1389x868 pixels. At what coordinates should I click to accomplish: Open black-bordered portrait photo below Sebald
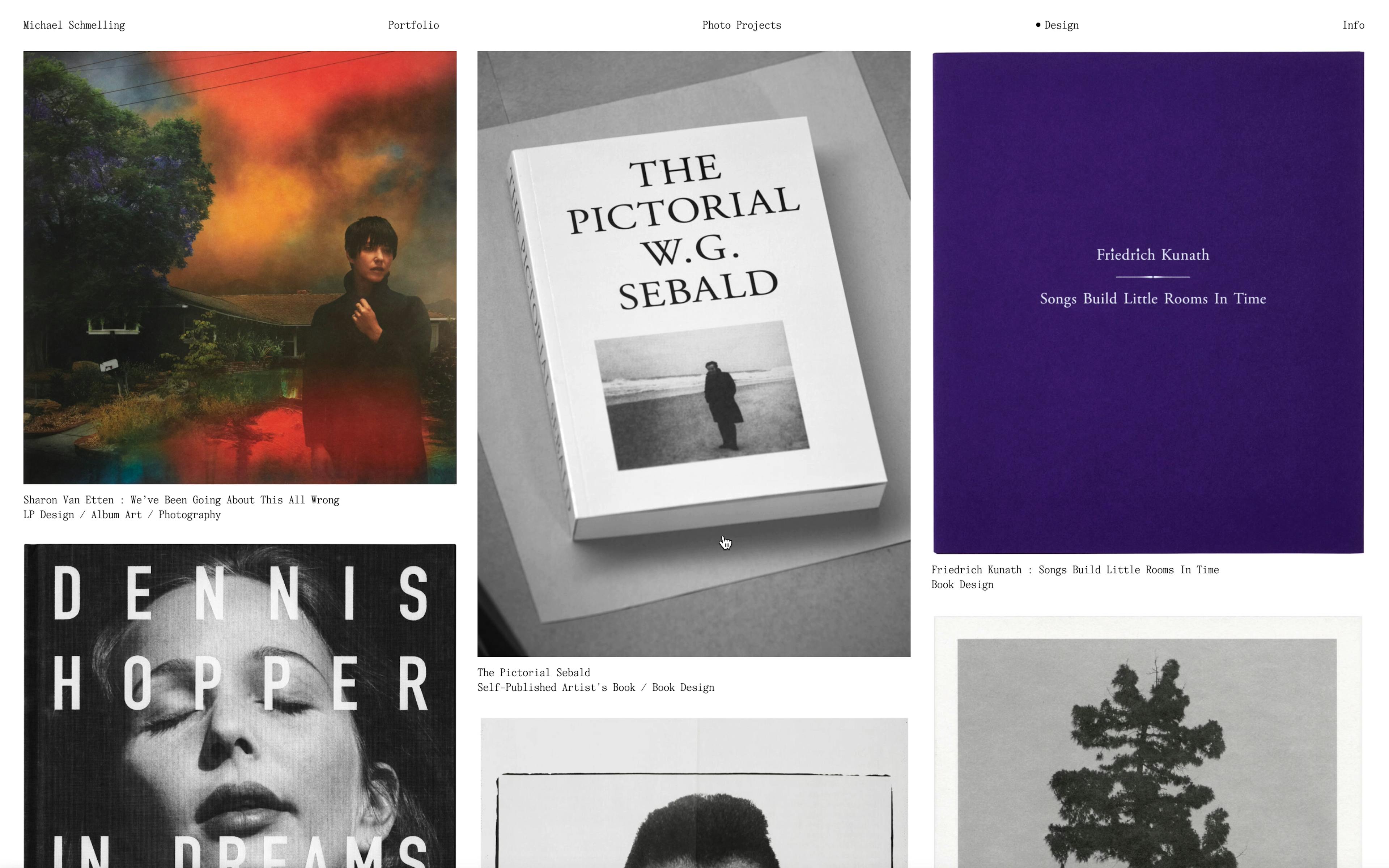(x=693, y=793)
